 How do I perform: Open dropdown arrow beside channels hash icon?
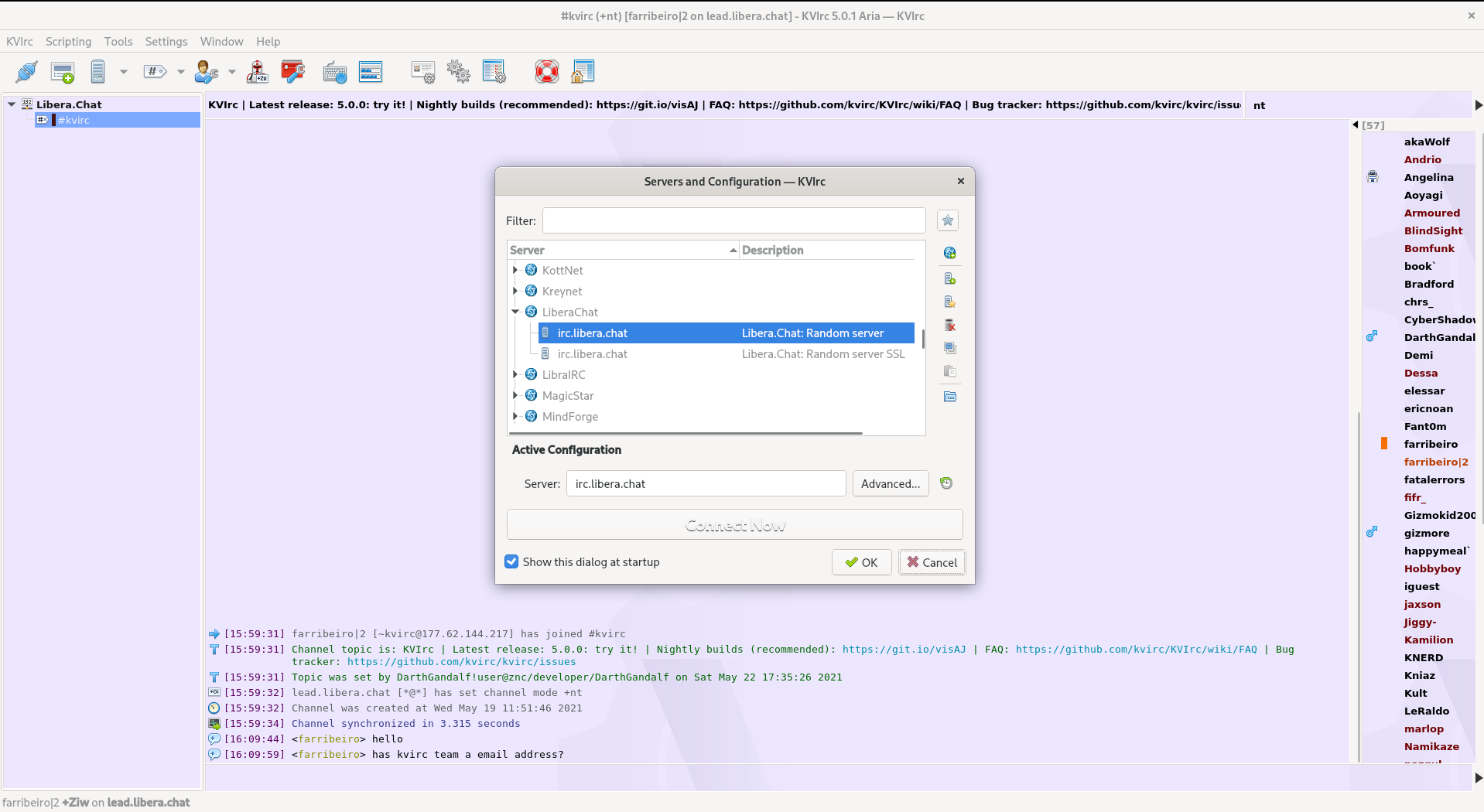(180, 72)
